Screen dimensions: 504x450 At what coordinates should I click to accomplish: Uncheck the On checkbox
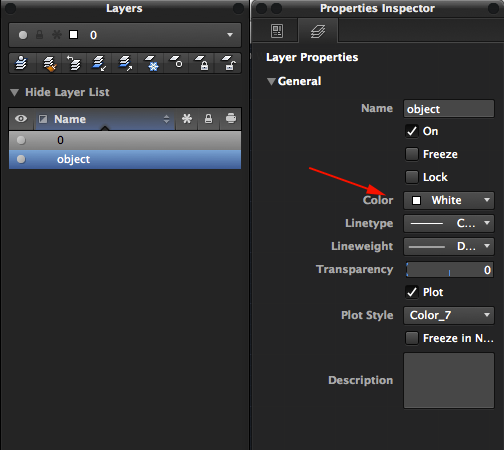click(x=412, y=131)
